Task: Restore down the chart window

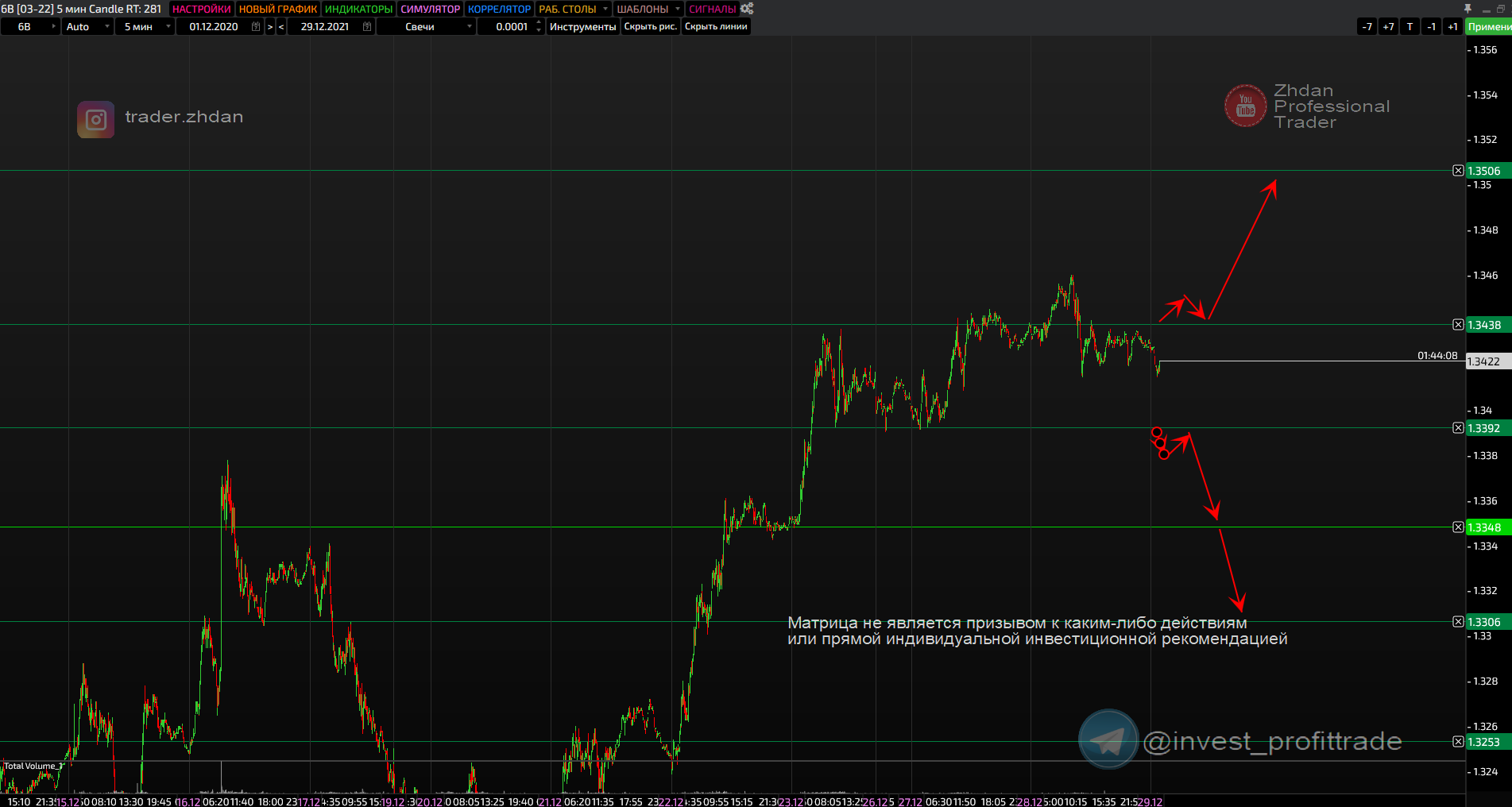Action: tap(1501, 9)
